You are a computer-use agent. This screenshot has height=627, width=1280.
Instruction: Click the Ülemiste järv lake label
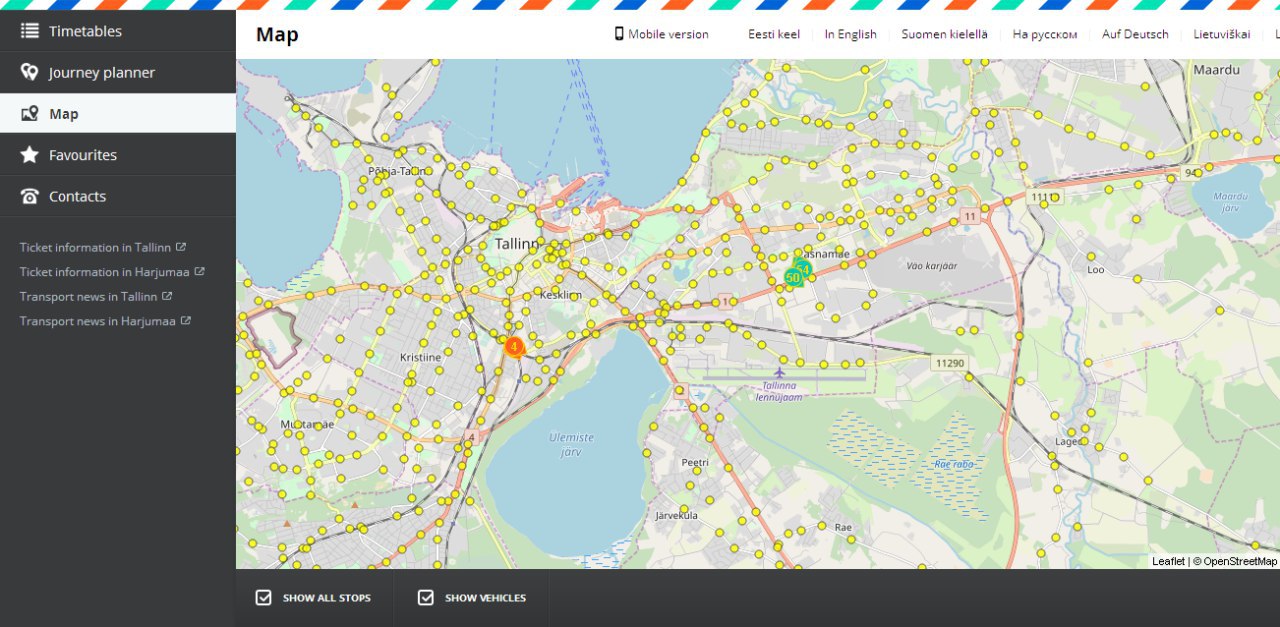[x=571, y=444]
